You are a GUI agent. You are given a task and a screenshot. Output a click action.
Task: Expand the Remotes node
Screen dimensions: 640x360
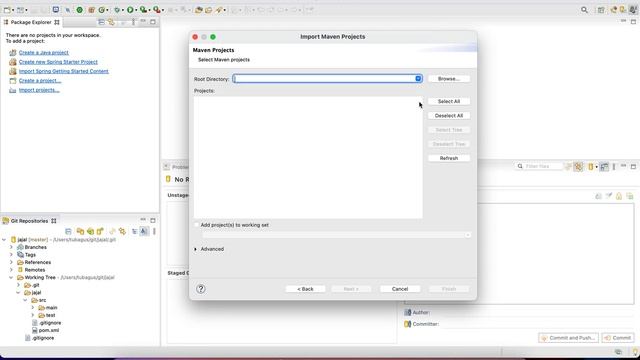click(x=11, y=270)
